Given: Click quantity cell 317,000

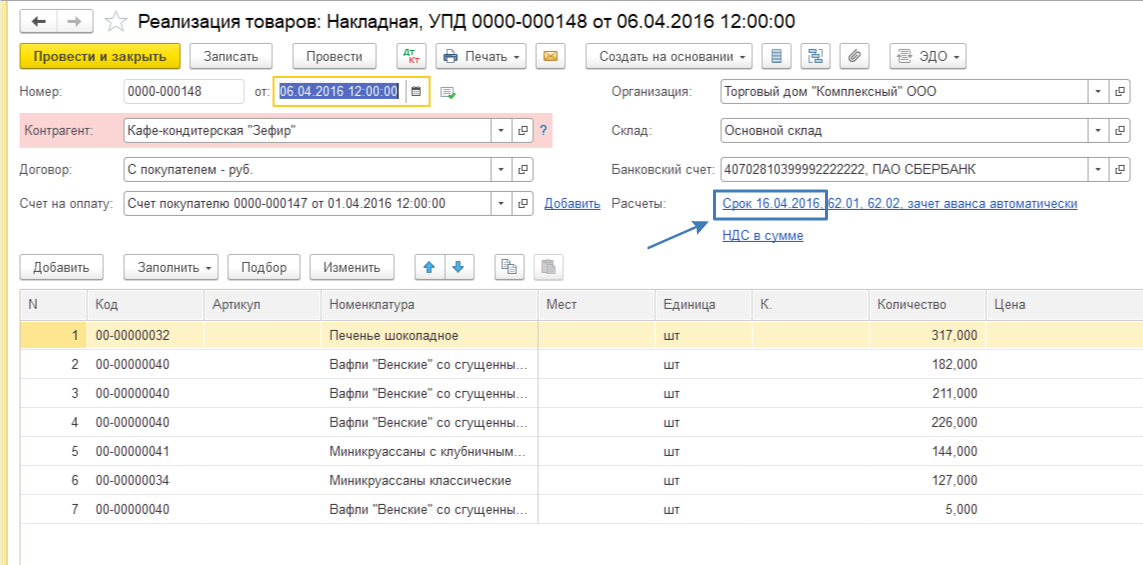Looking at the screenshot, I should click(x=927, y=335).
